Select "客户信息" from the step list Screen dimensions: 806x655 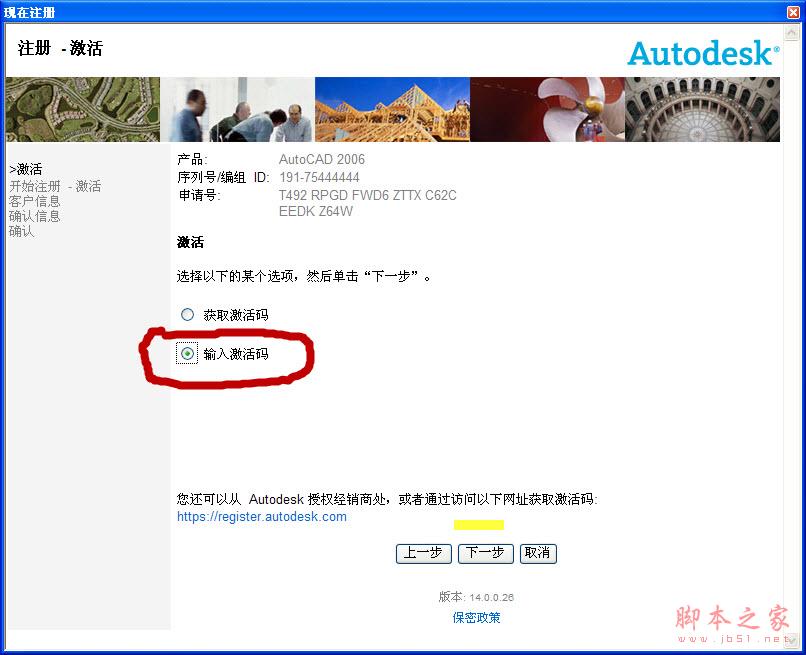pos(34,200)
